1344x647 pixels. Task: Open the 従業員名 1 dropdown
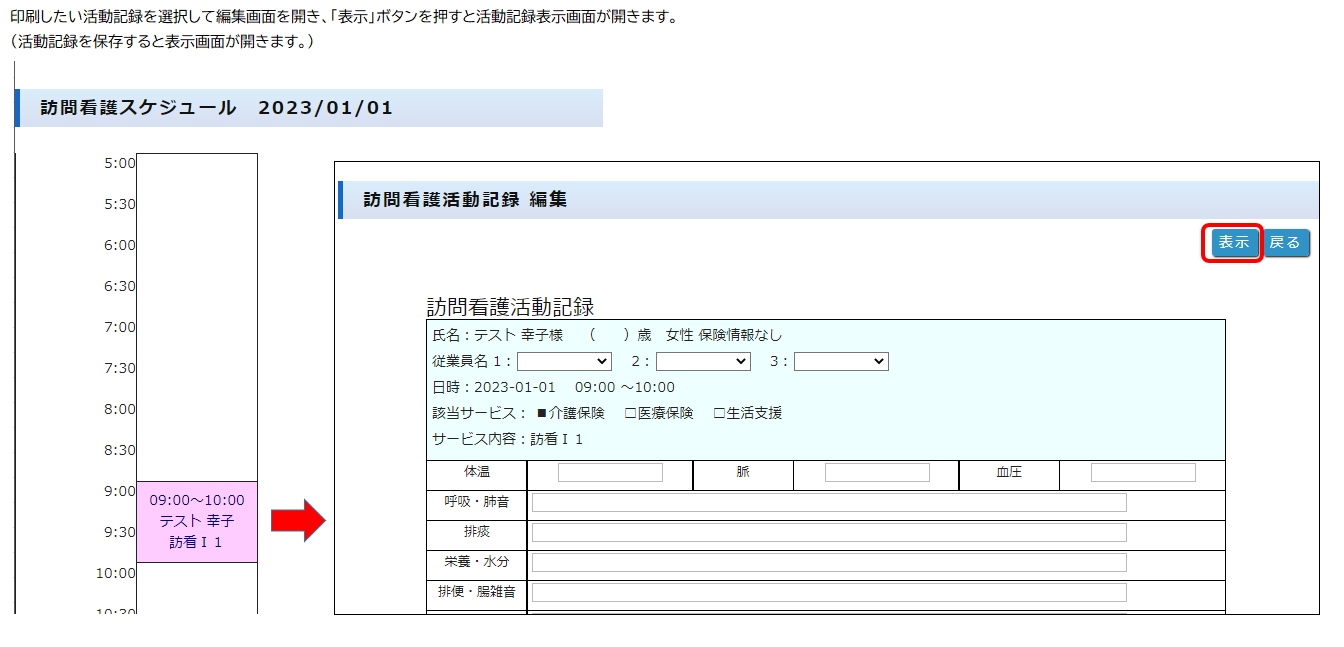(x=564, y=361)
